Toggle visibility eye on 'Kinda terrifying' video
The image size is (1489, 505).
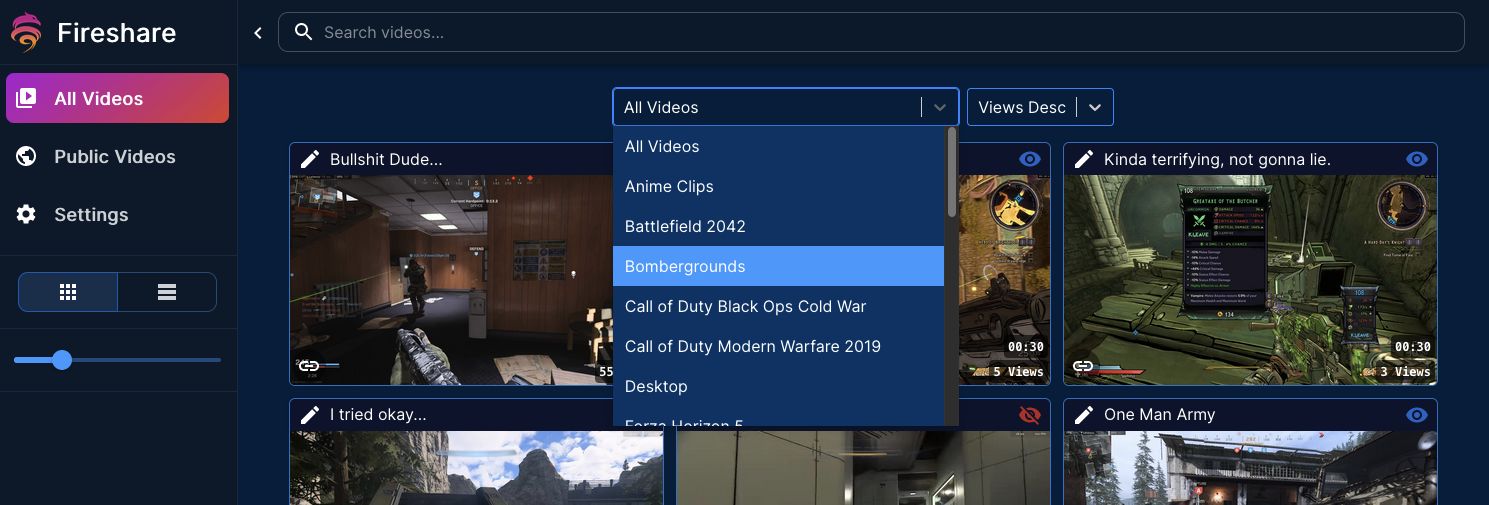coord(1416,159)
